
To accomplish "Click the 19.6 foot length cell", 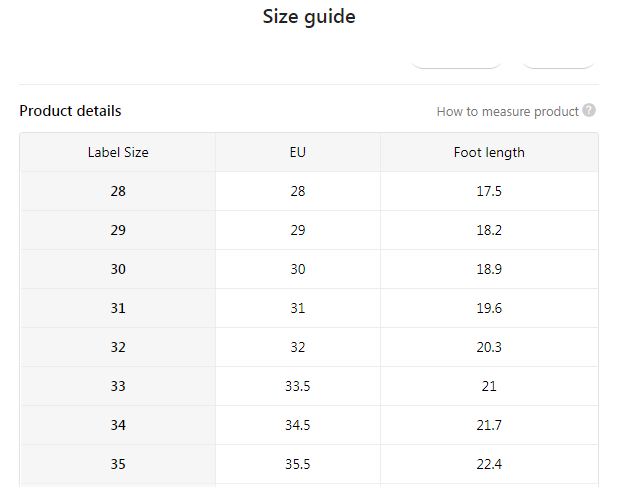I will (x=489, y=308).
